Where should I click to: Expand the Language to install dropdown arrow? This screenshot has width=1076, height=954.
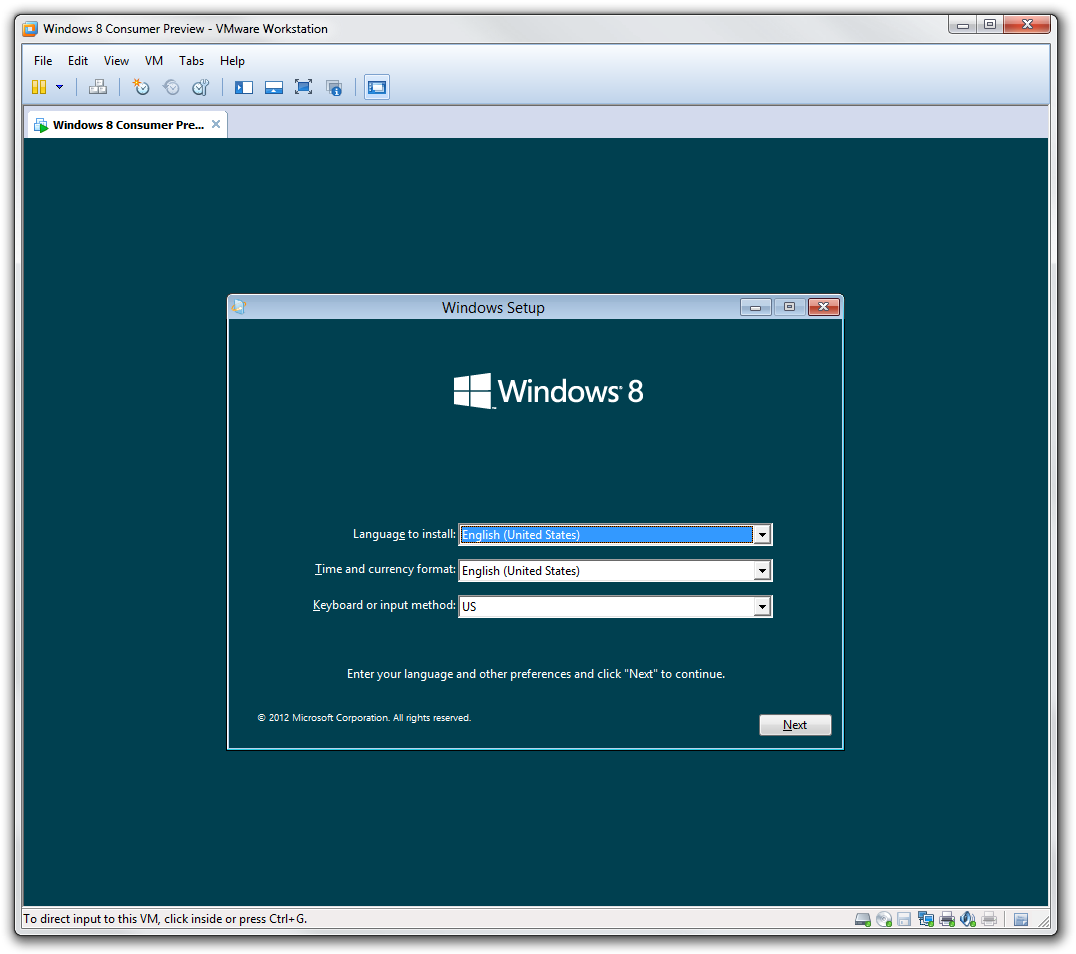click(762, 535)
